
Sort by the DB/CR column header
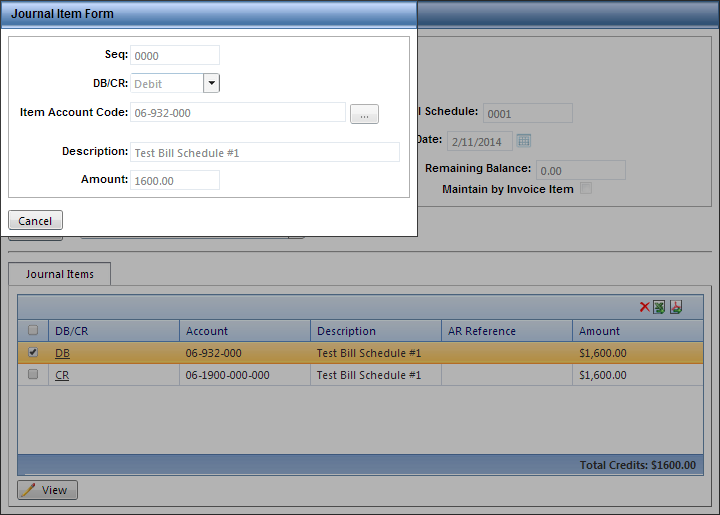point(114,331)
